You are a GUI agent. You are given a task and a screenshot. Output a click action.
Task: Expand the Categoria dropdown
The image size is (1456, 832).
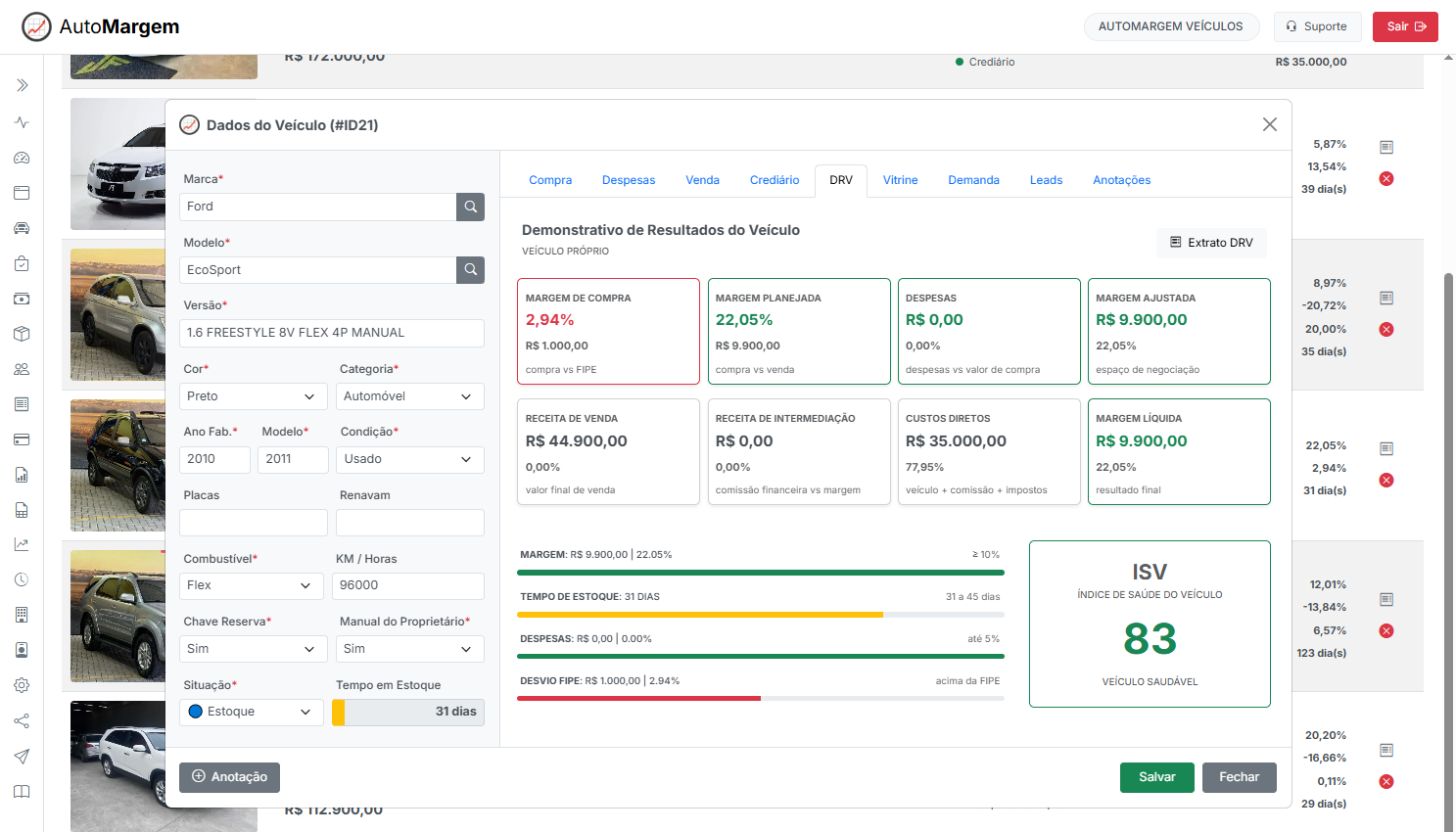click(409, 396)
